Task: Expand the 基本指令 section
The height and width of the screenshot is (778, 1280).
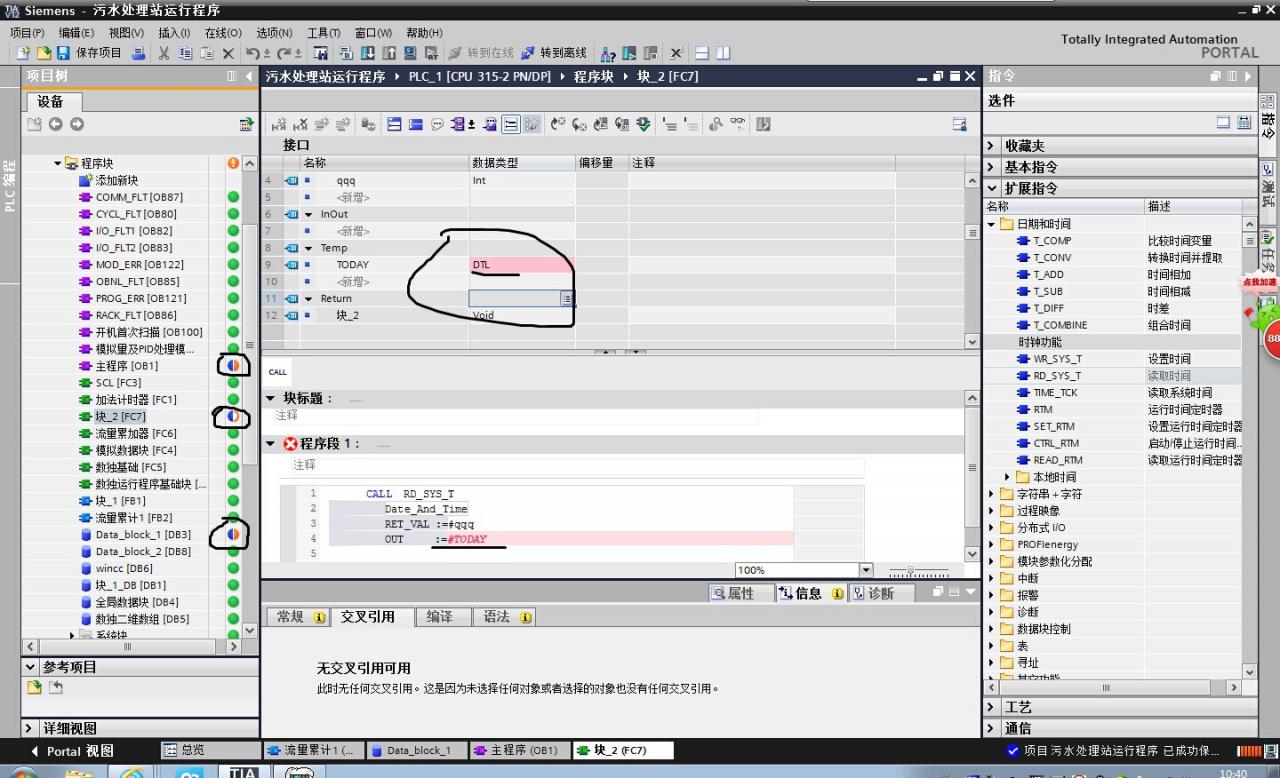Action: click(x=991, y=167)
